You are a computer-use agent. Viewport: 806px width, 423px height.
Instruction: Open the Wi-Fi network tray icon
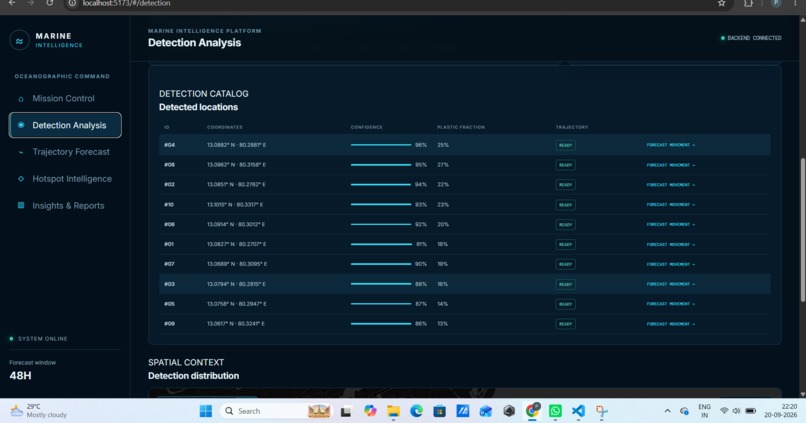[x=724, y=411]
